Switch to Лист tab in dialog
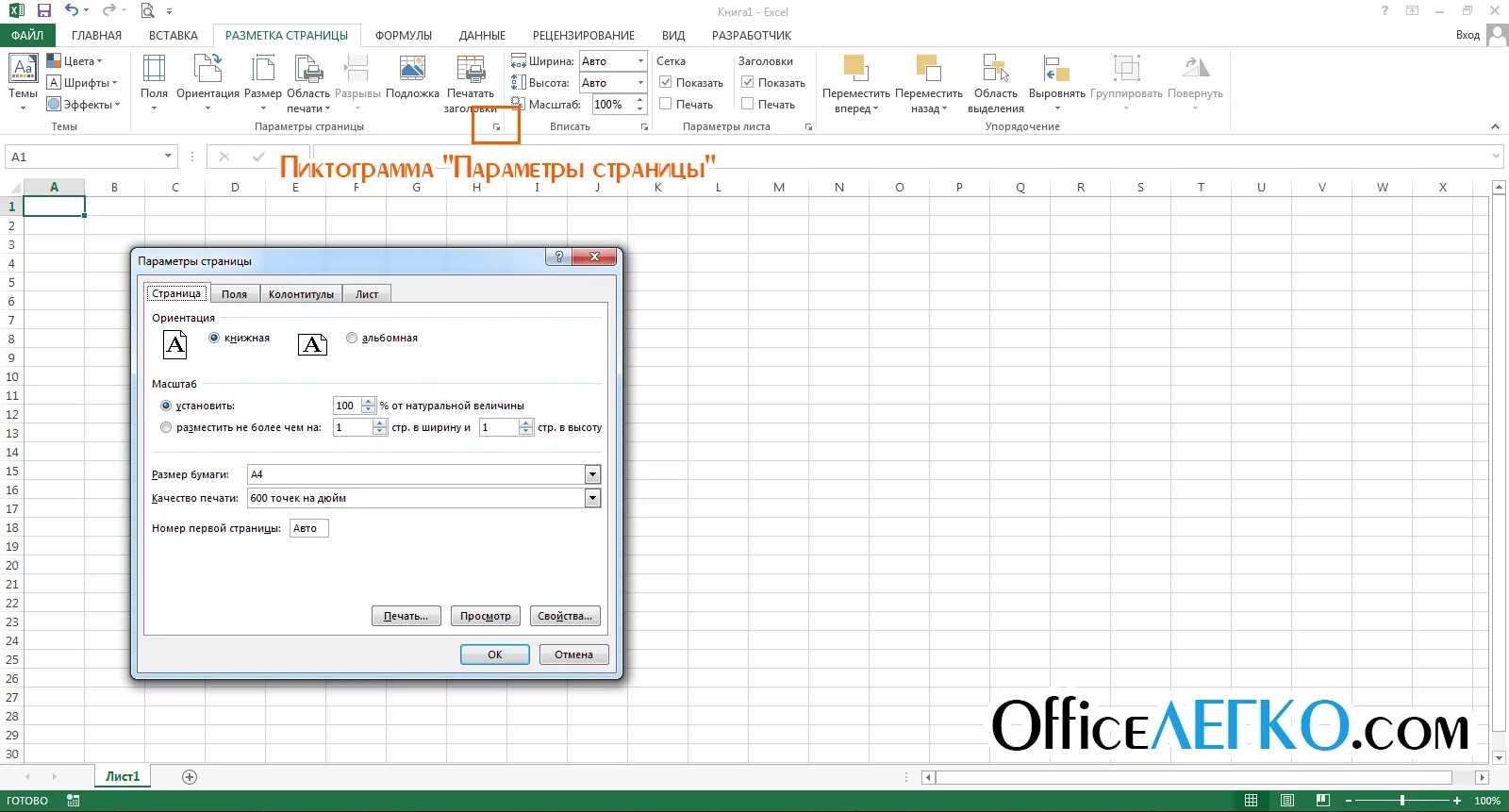The width and height of the screenshot is (1509, 812). pos(367,294)
